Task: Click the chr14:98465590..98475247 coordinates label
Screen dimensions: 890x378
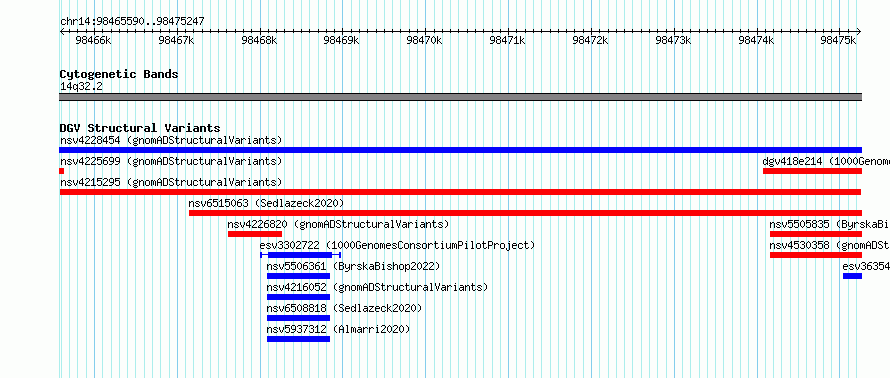Action: point(132,22)
